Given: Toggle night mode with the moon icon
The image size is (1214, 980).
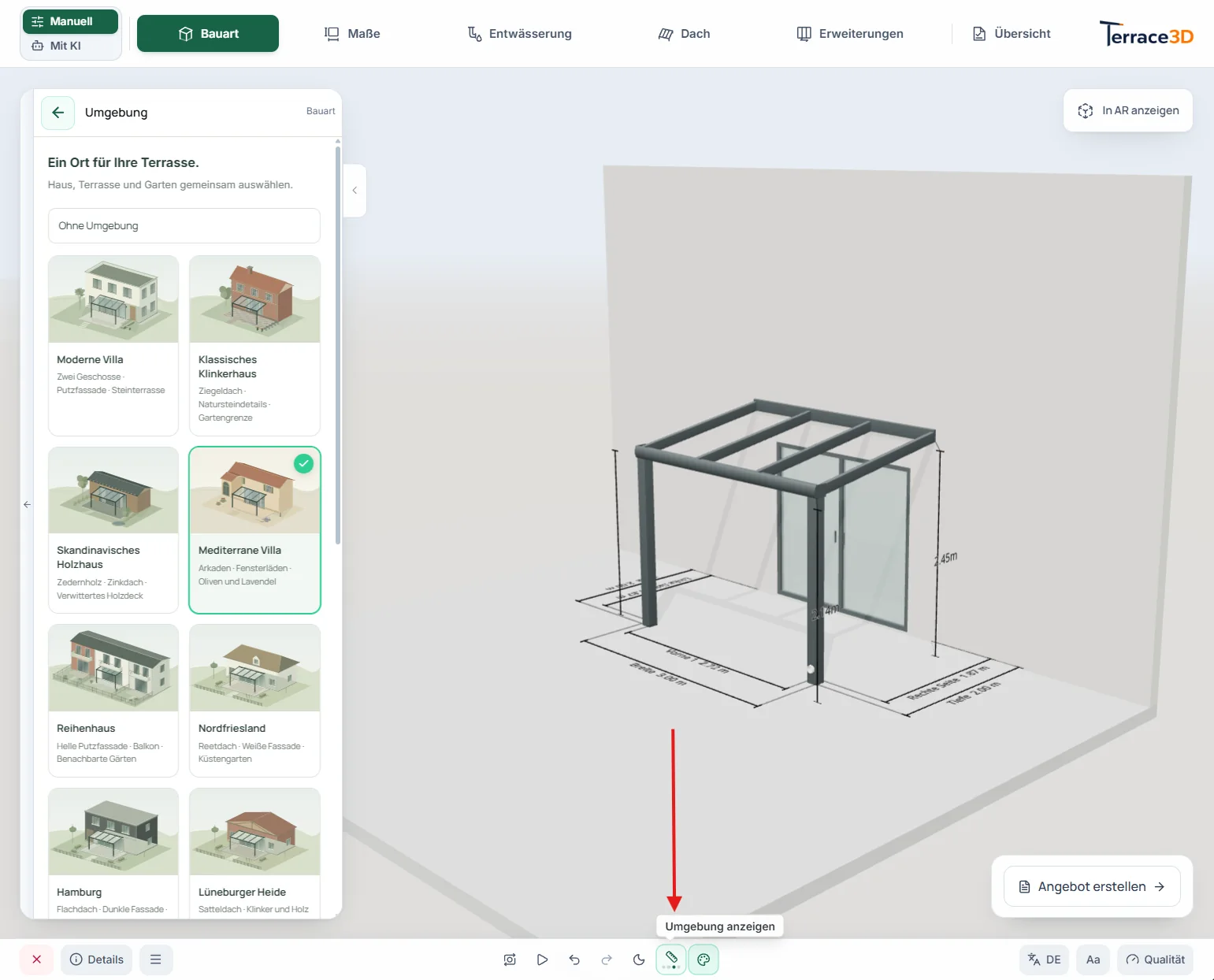Looking at the screenshot, I should pos(639,960).
